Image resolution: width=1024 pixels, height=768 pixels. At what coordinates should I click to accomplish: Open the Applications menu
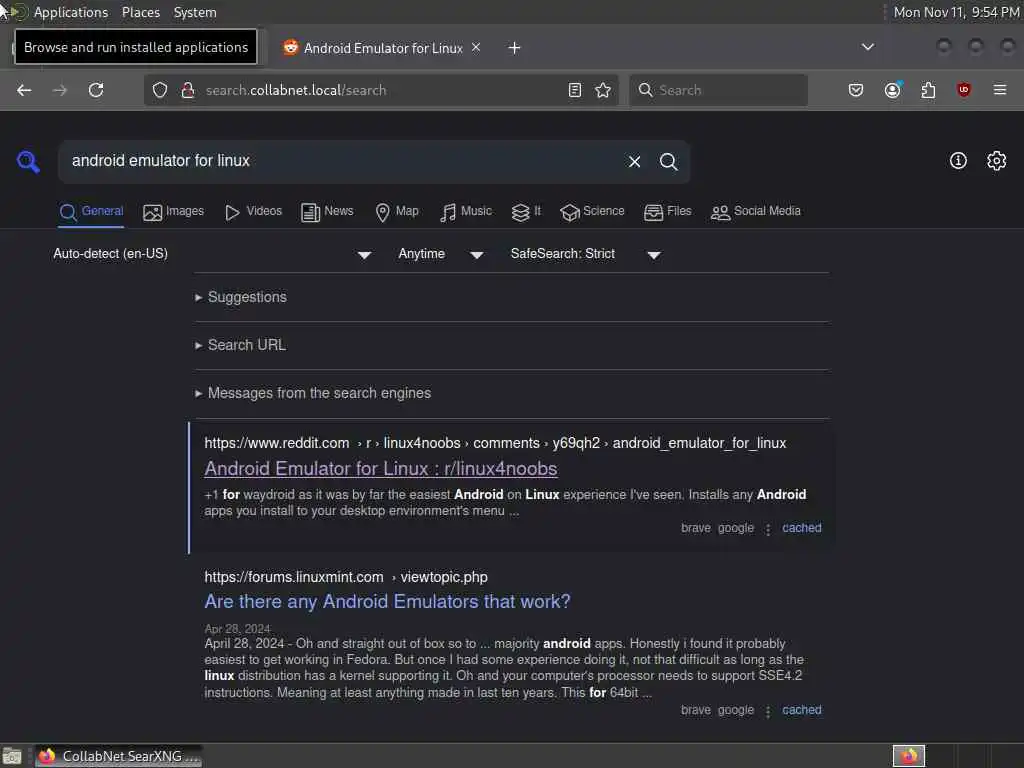click(x=71, y=12)
